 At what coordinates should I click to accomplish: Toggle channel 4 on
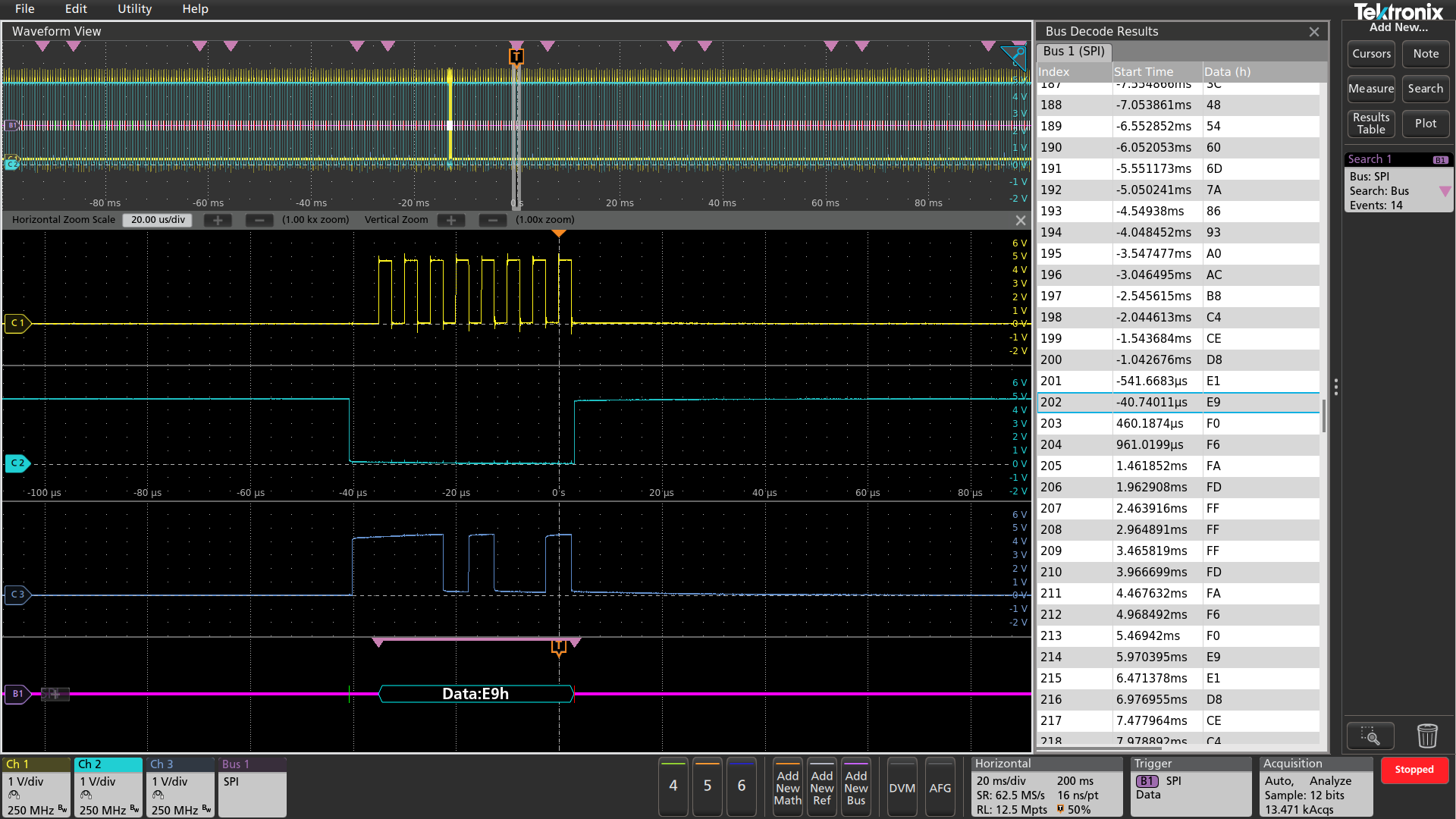[x=673, y=786]
